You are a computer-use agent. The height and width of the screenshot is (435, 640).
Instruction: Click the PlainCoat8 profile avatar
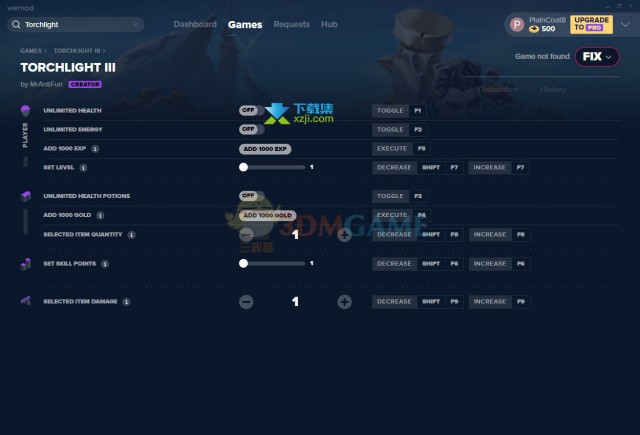(517, 24)
